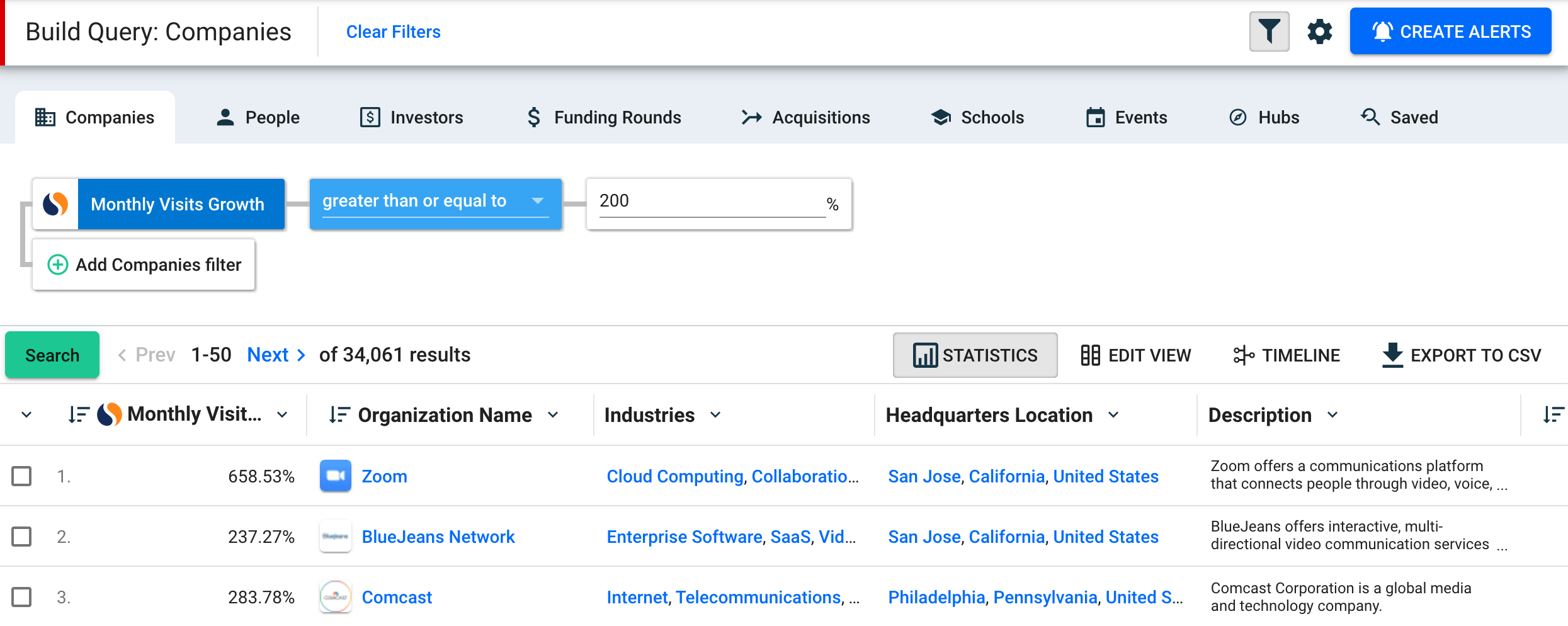Open Edit View via its grid icon

(x=1091, y=355)
